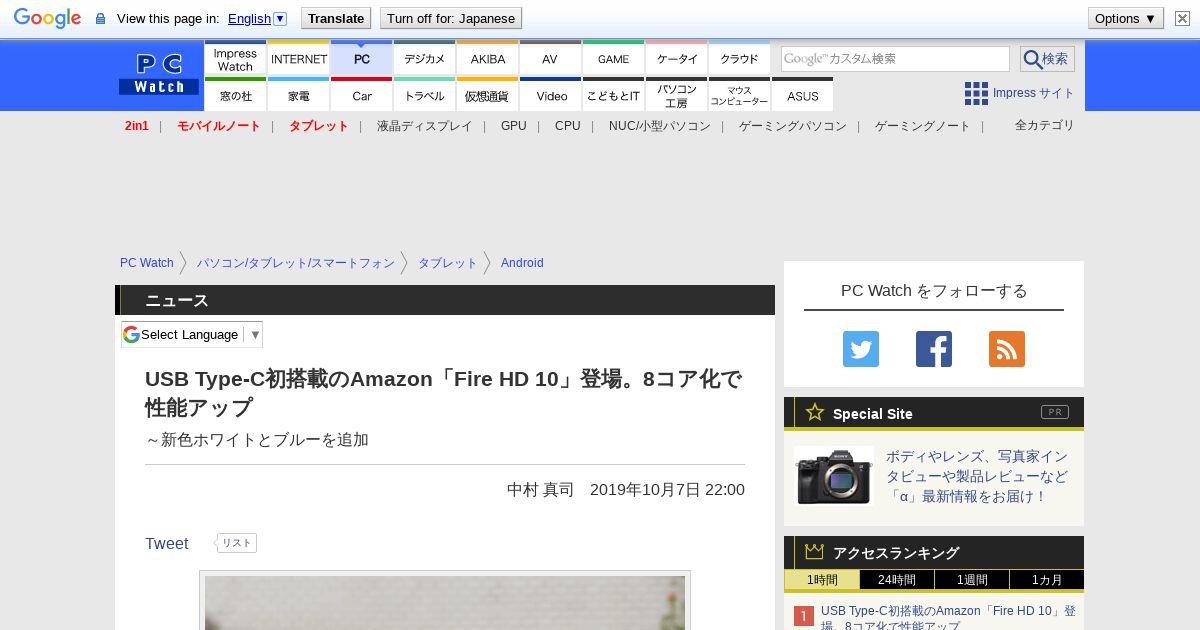Select the 1週間 ranking tab
The image size is (1200, 630).
pyautogui.click(x=972, y=580)
